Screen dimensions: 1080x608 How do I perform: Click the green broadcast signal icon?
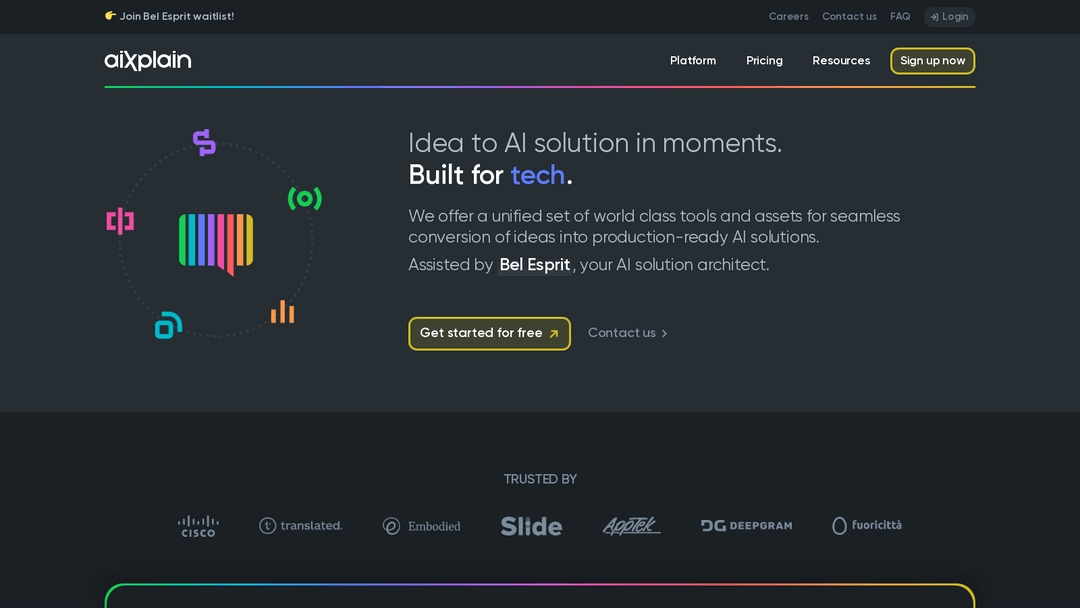click(x=304, y=199)
